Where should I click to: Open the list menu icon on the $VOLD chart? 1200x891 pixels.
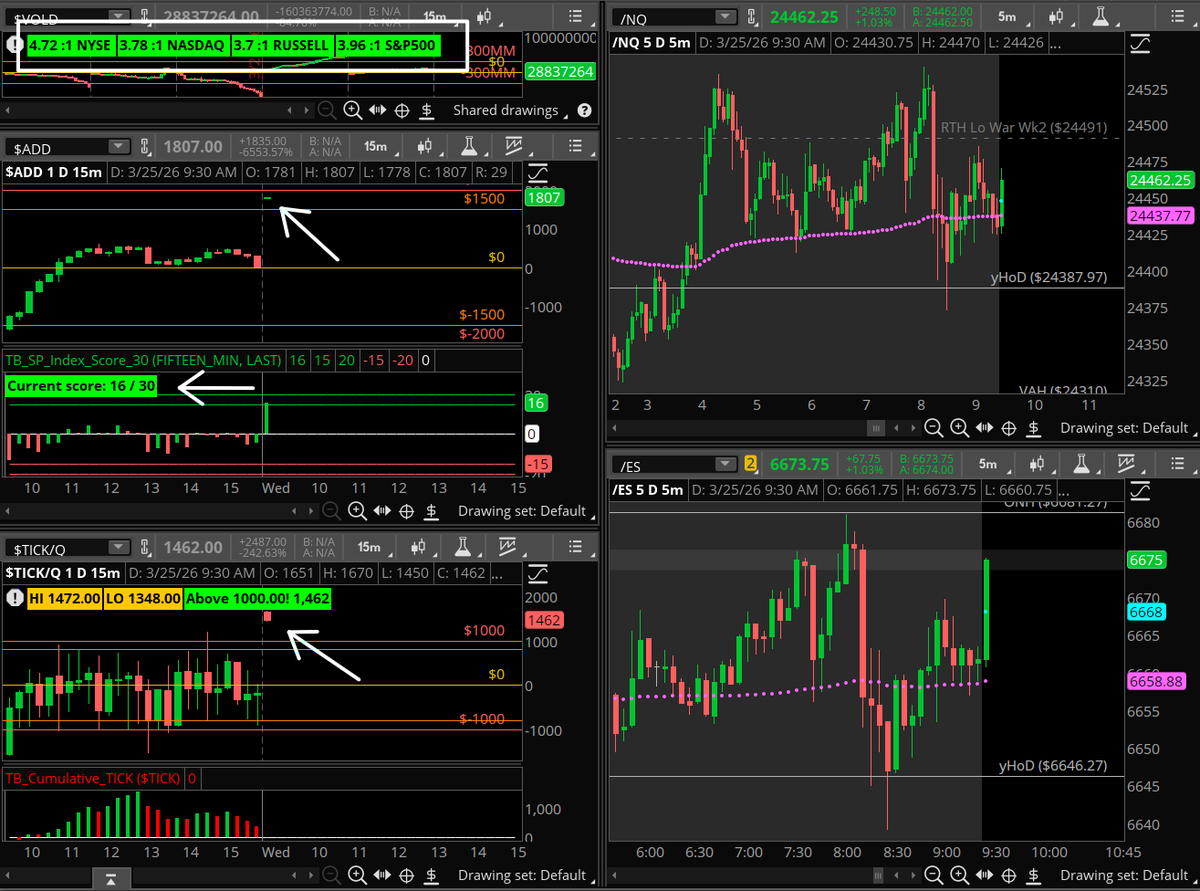[x=574, y=16]
